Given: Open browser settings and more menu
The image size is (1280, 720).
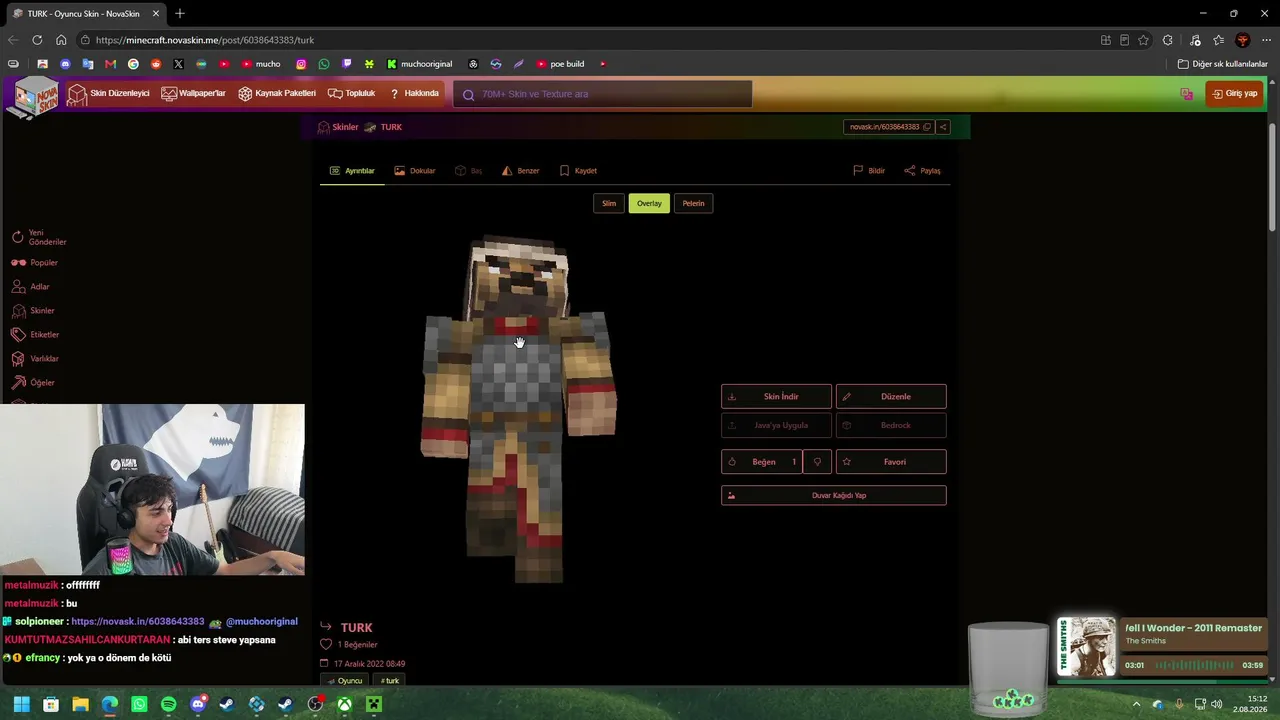Looking at the screenshot, I should pyautogui.click(x=1266, y=40).
